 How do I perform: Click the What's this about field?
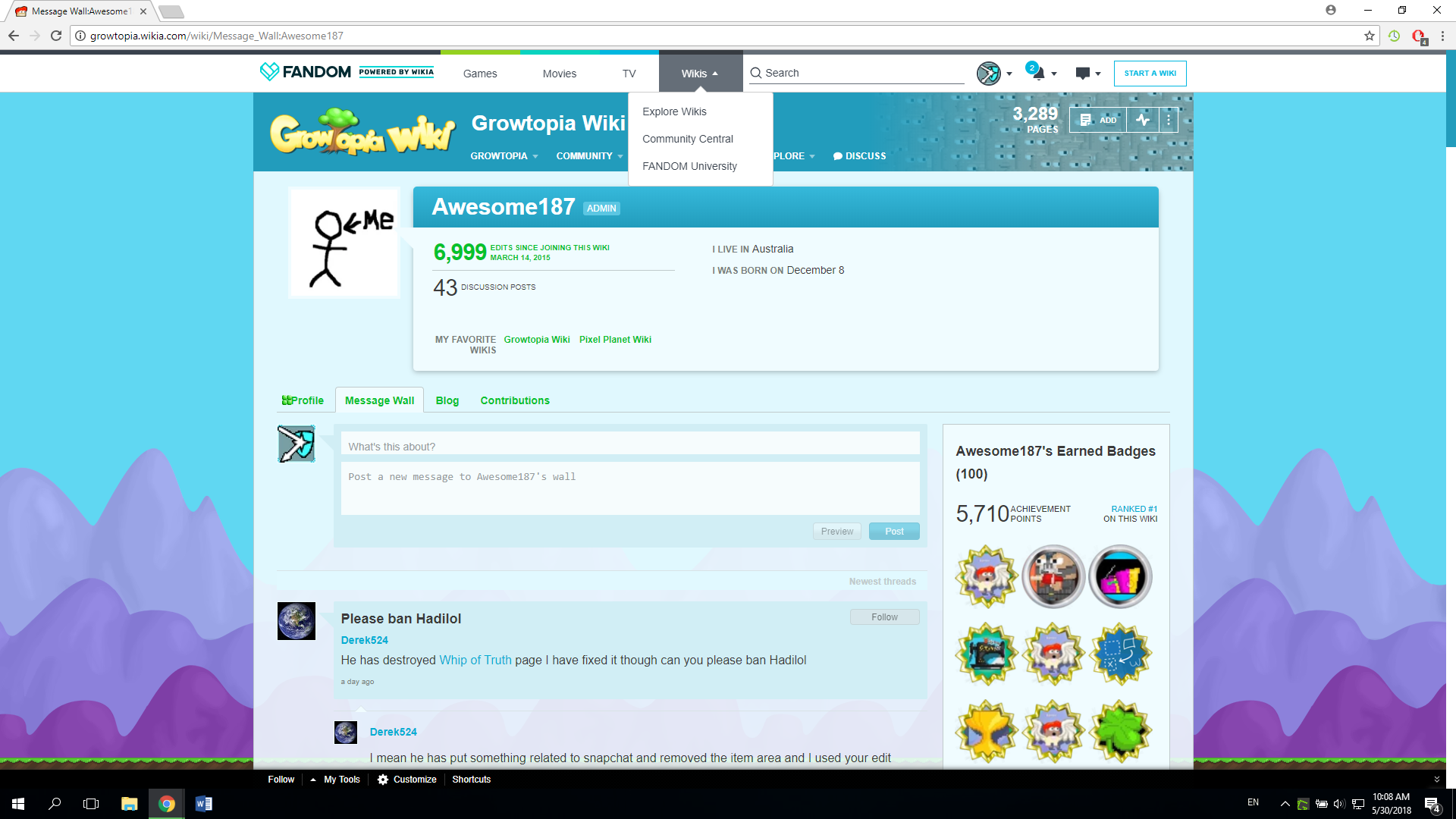pos(629,447)
